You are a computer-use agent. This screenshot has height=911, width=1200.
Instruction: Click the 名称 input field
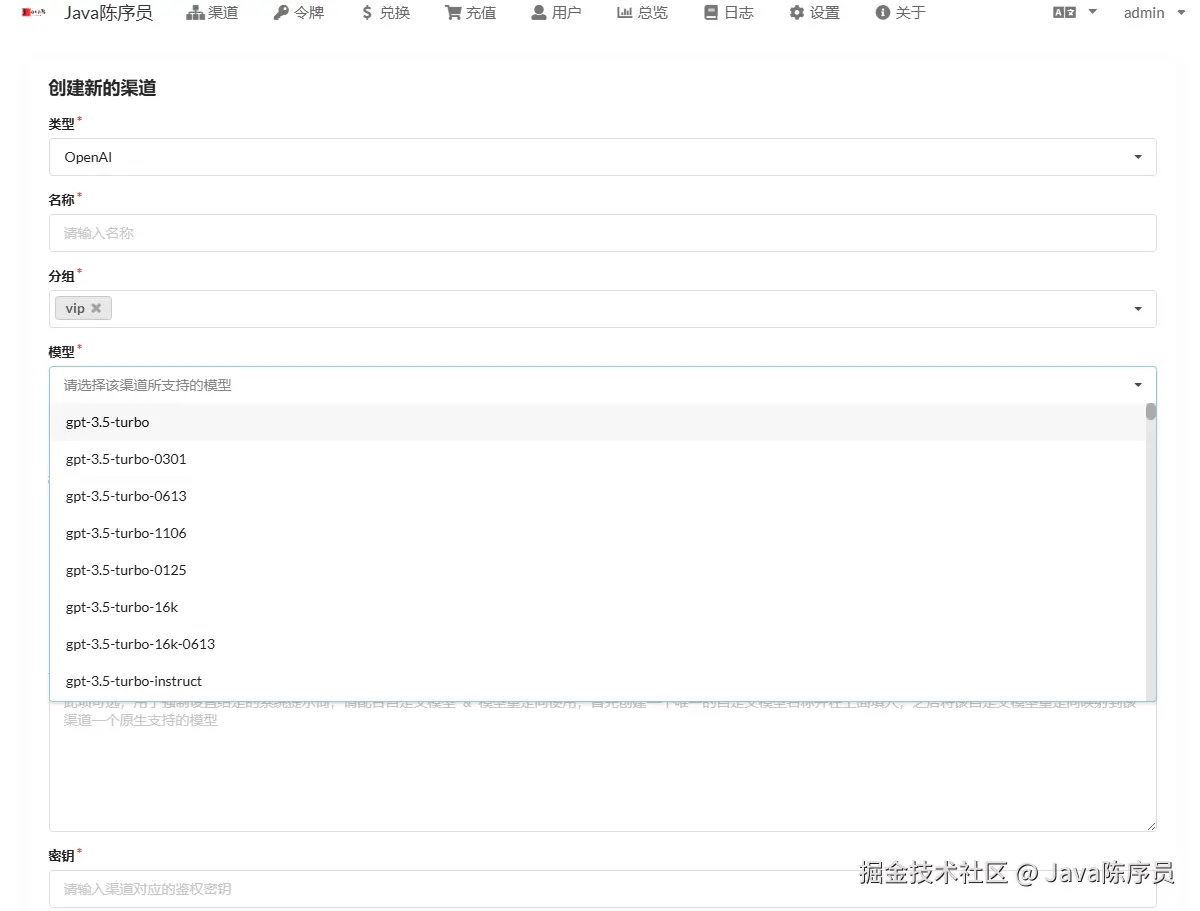603,233
